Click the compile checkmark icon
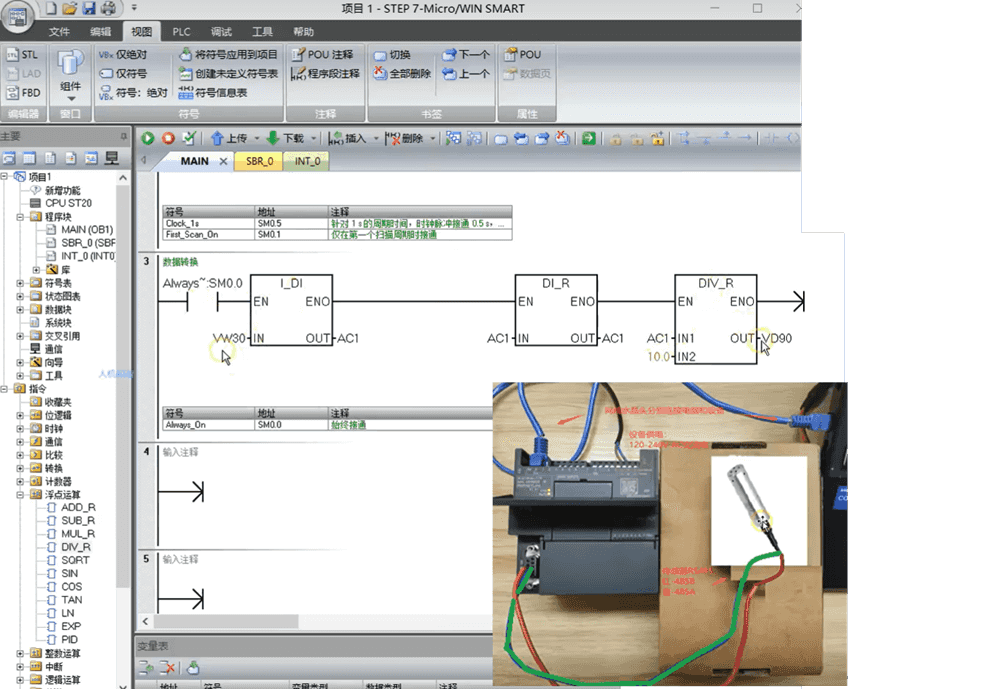This screenshot has width=1000, height=689. [x=188, y=139]
